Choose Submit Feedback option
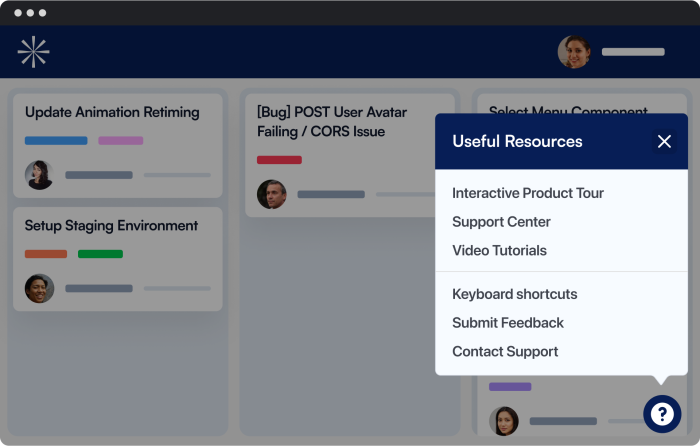This screenshot has width=700, height=446. click(508, 323)
